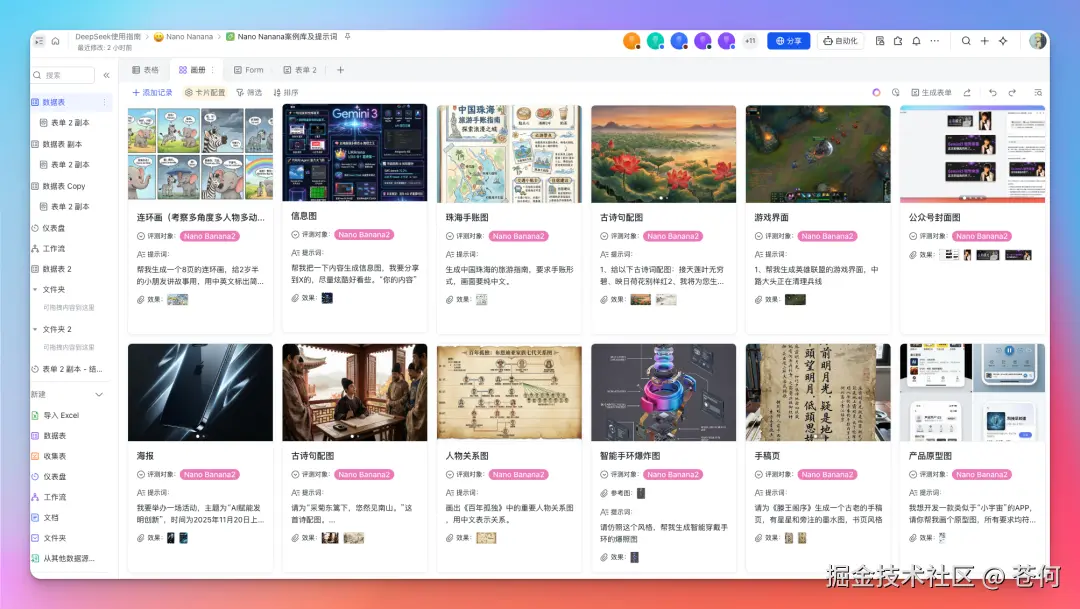This screenshot has height=609, width=1080.
Task: Open the 卡片配置 card settings
Action: click(x=206, y=92)
